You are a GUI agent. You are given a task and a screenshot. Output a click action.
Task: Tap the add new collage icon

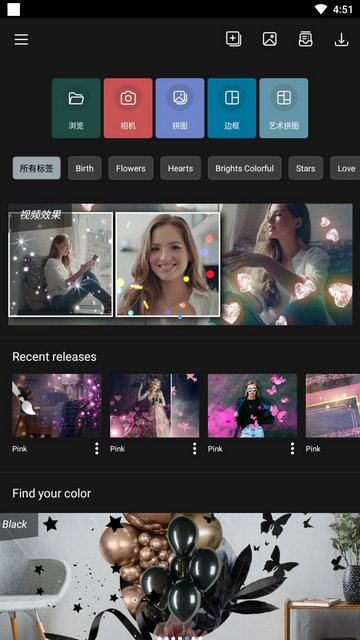click(x=233, y=39)
